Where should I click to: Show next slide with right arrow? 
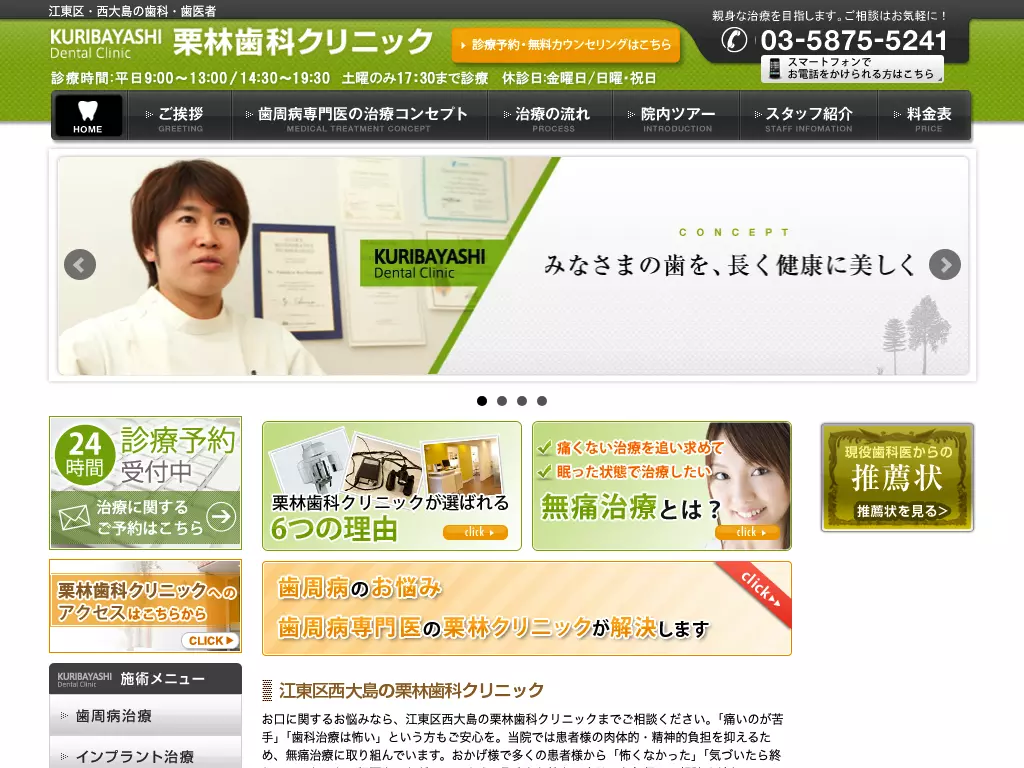945,265
